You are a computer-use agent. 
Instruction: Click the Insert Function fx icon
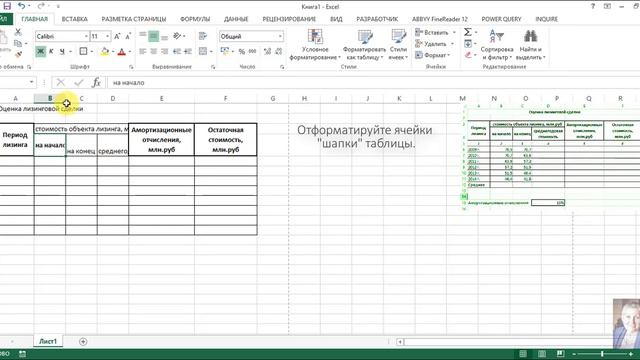96,82
